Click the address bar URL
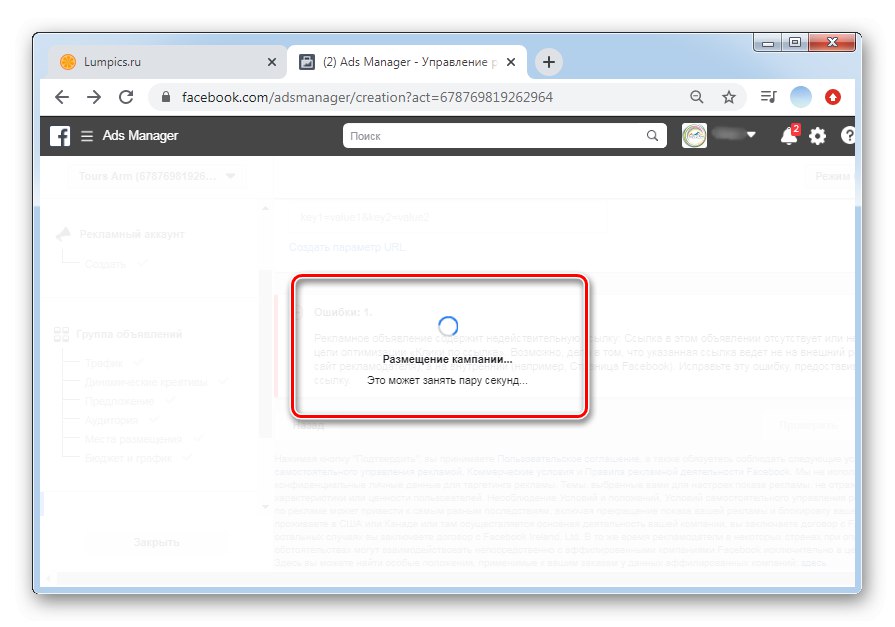Image resolution: width=895 pixels, height=627 pixels. pos(367,97)
